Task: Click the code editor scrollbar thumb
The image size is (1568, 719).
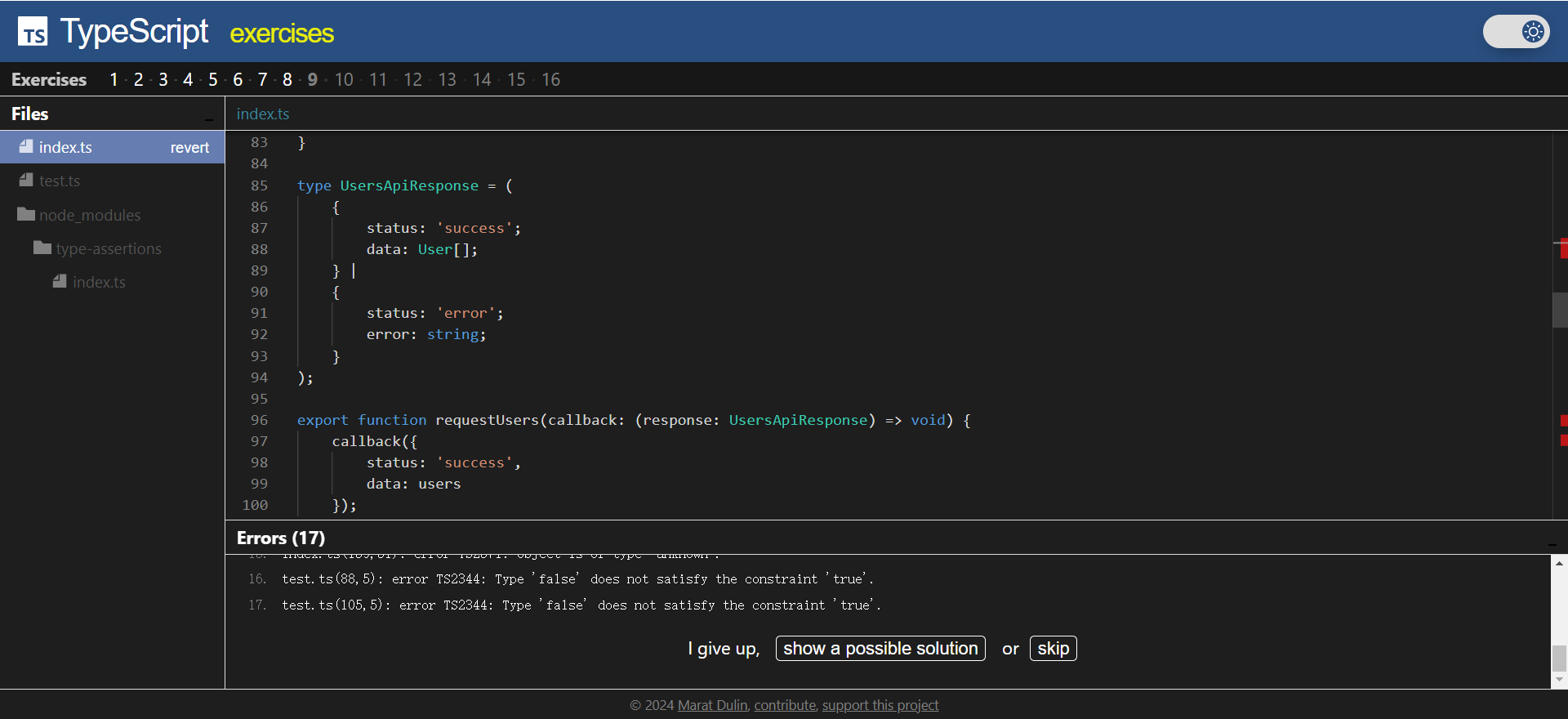Action: click(x=1559, y=310)
